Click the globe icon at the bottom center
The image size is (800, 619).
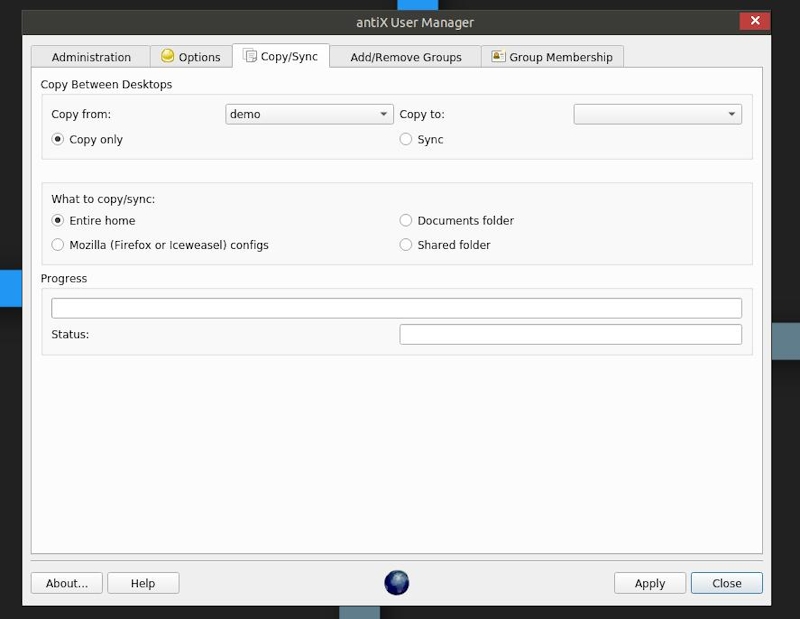397,583
